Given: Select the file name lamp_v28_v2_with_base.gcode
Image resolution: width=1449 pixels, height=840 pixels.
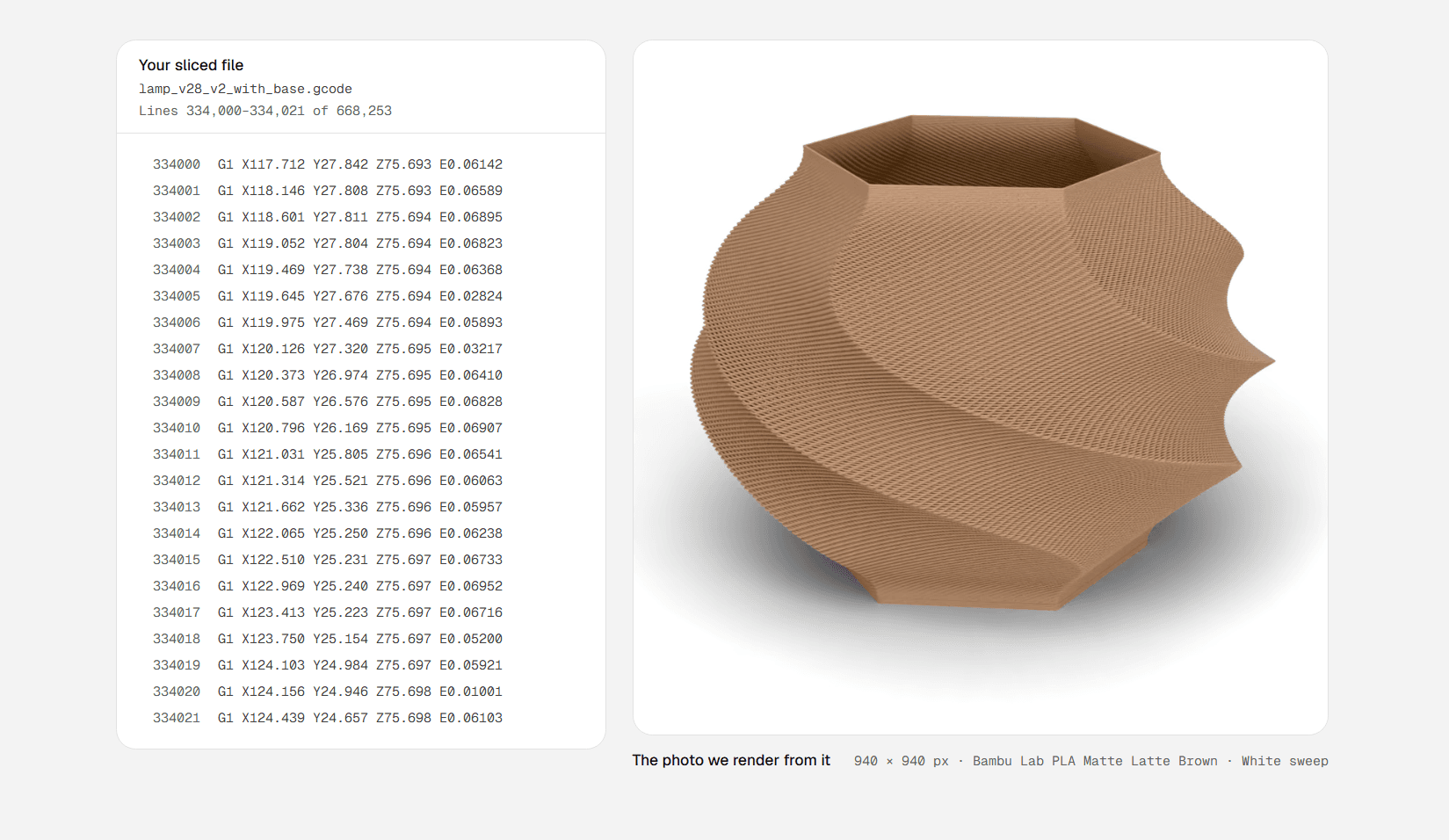Looking at the screenshot, I should (x=245, y=89).
